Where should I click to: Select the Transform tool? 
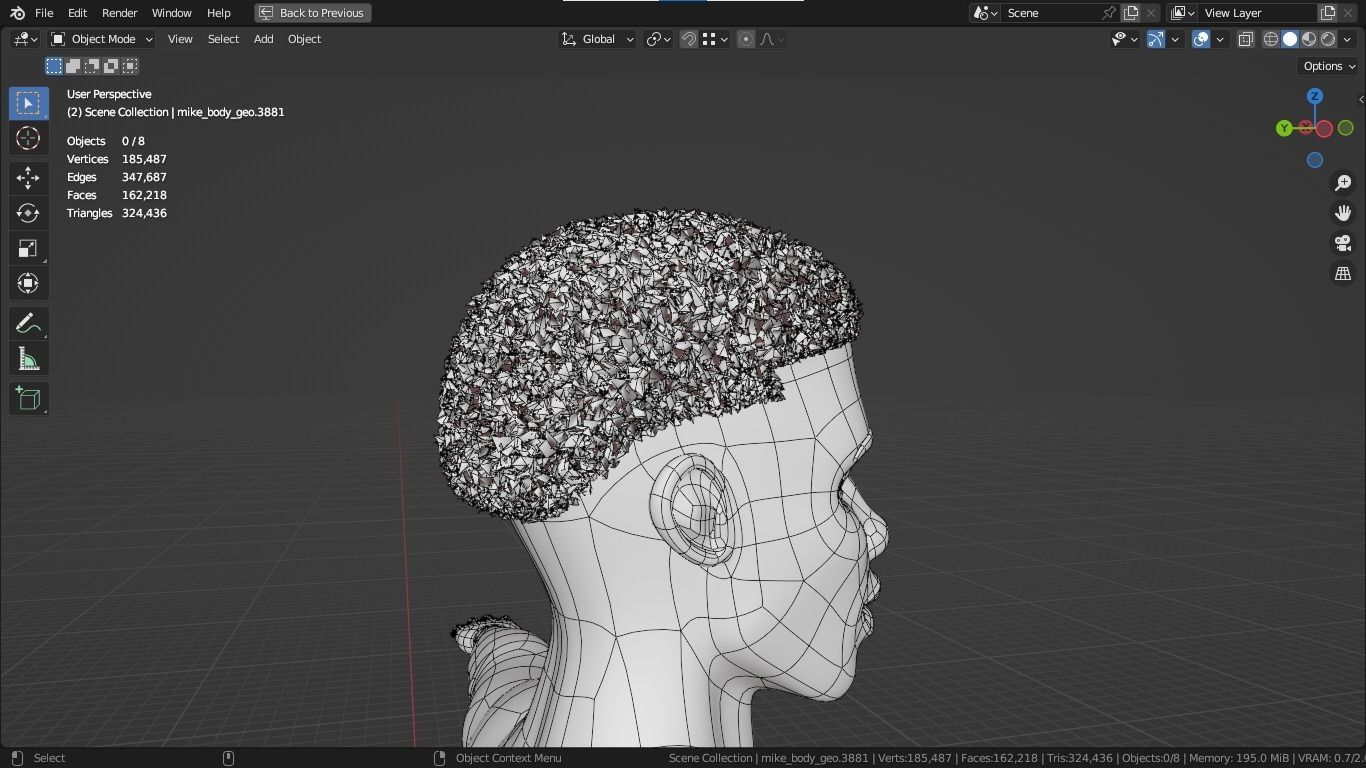tap(28, 283)
